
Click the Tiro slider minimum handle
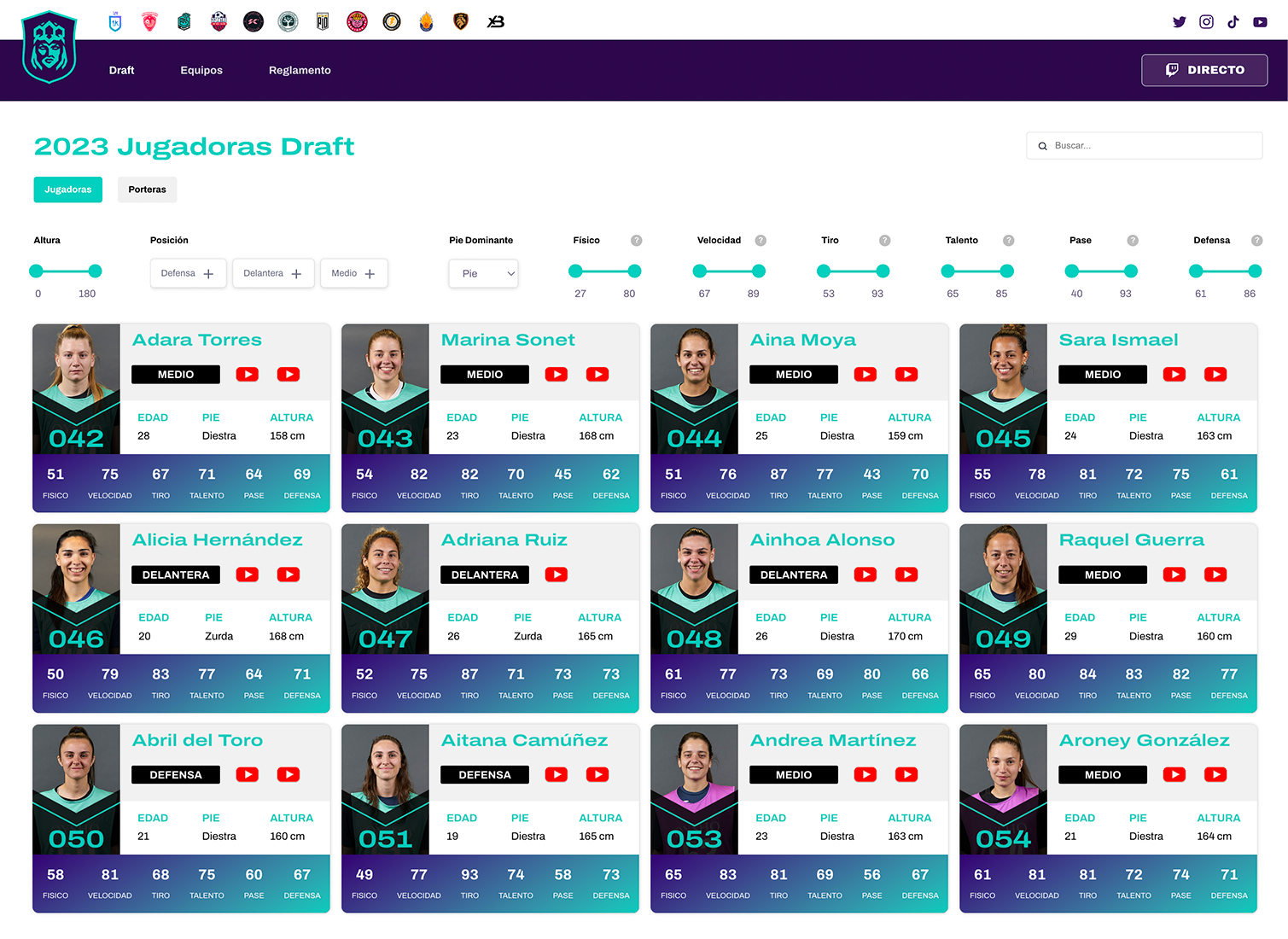click(x=824, y=271)
